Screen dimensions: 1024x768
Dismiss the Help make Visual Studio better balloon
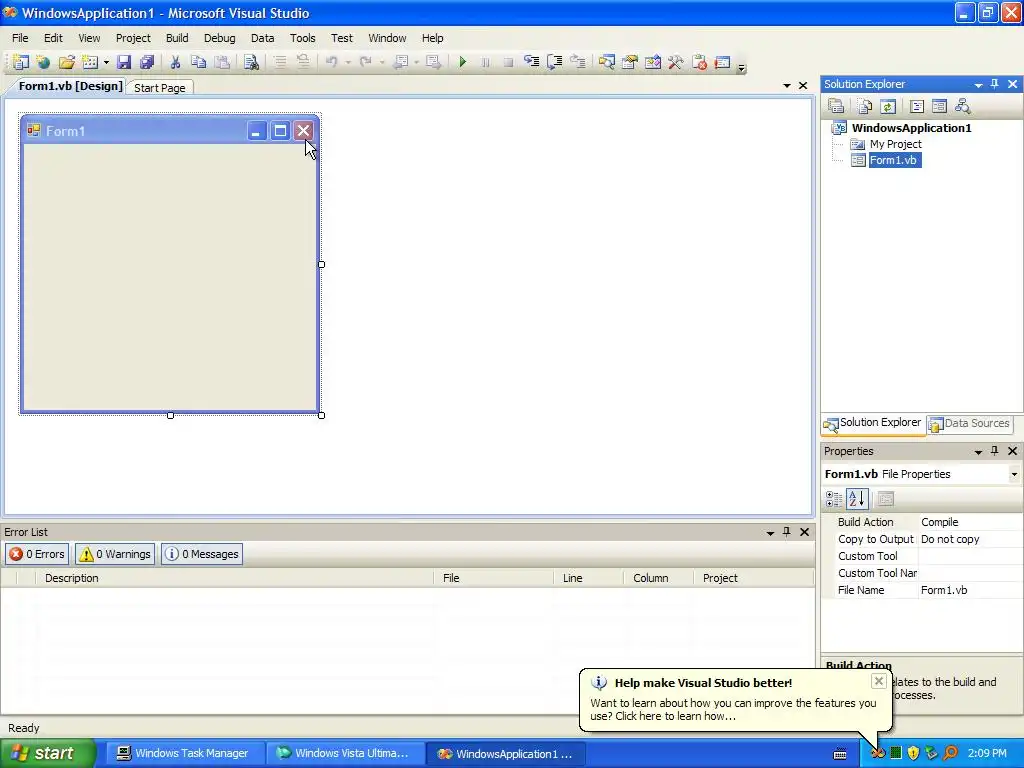tap(879, 681)
